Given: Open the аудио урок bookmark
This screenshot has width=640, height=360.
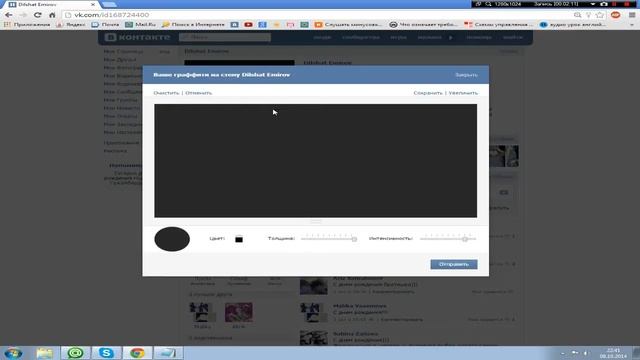Looking at the screenshot, I should point(573,24).
